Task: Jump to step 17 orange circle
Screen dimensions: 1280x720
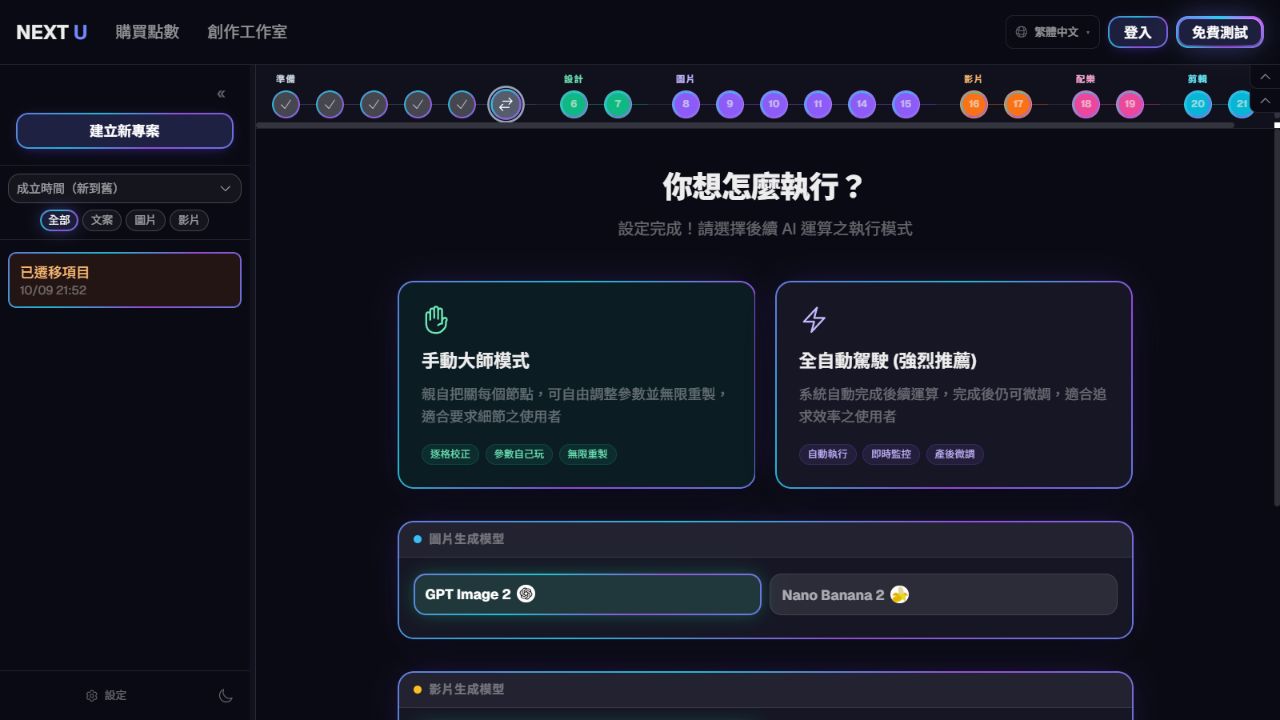Action: [1018, 104]
